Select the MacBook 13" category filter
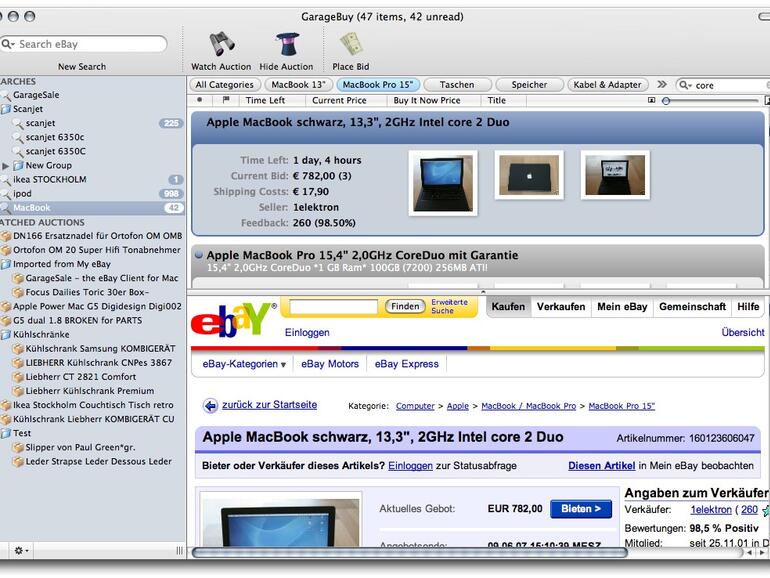770x578 pixels. (299, 85)
